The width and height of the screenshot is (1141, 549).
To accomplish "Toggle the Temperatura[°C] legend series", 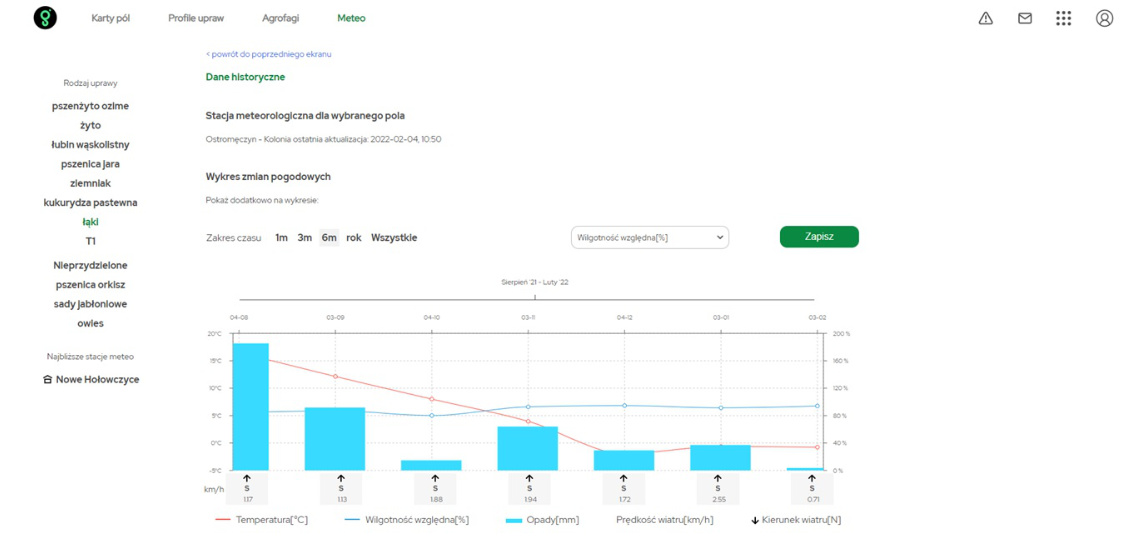I will [x=261, y=520].
